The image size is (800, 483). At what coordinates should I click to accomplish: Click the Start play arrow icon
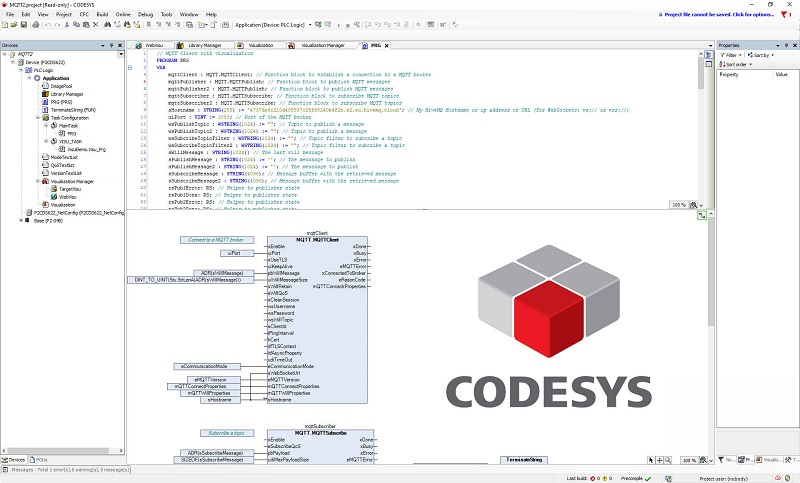tap(338, 25)
